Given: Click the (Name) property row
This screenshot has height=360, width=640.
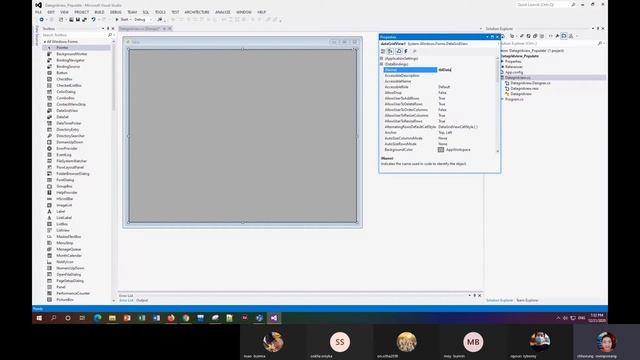Looking at the screenshot, I should pos(439,70).
